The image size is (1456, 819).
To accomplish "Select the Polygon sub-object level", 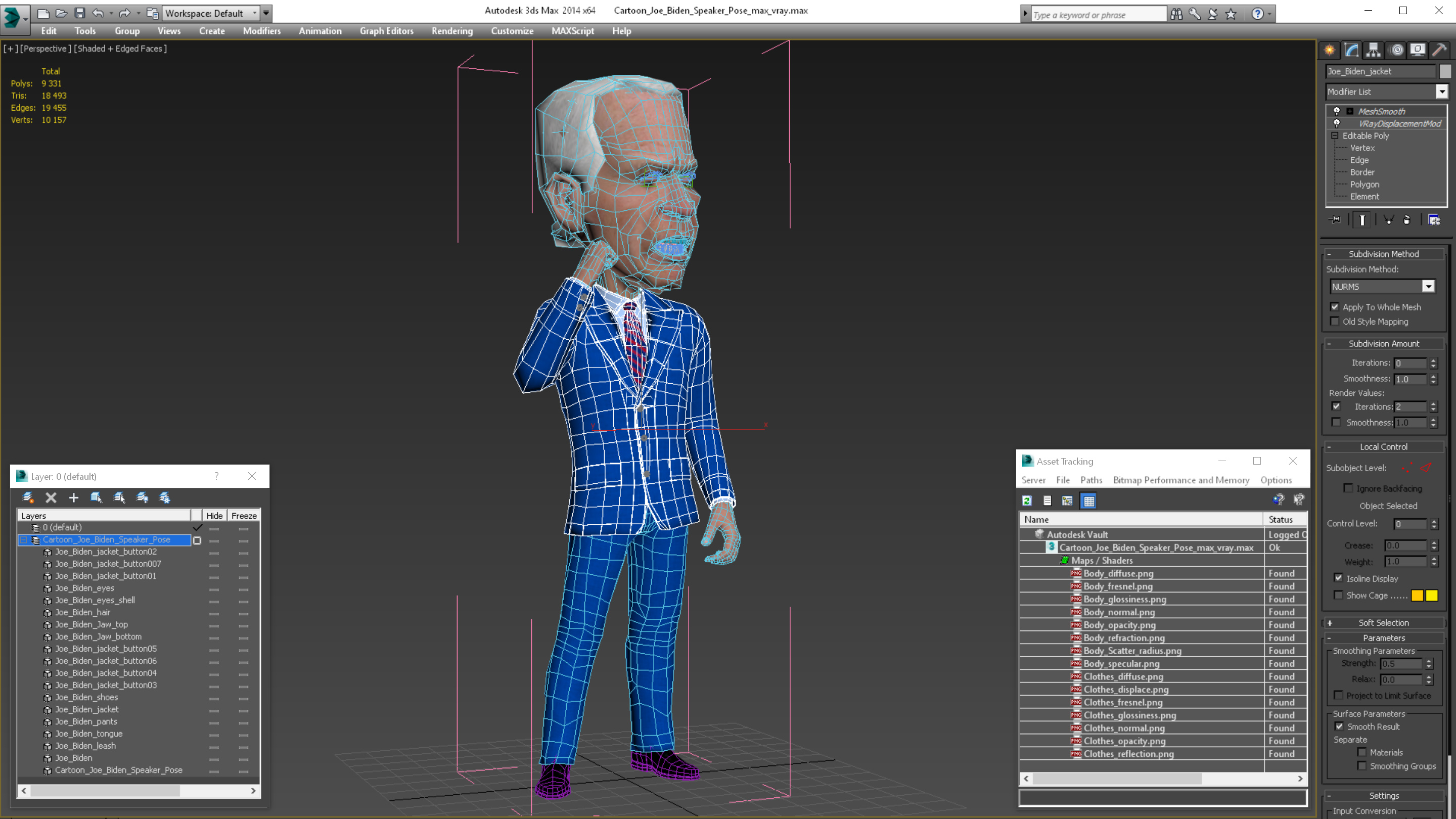I will [1364, 184].
